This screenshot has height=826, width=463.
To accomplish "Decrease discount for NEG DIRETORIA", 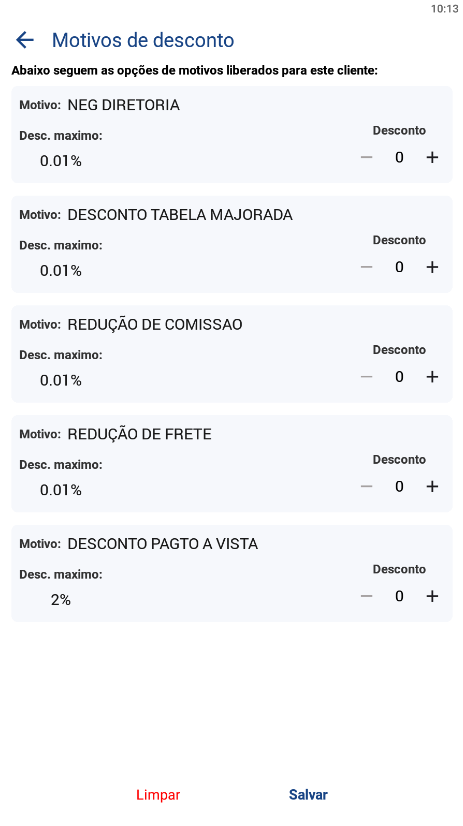I will 367,158.
